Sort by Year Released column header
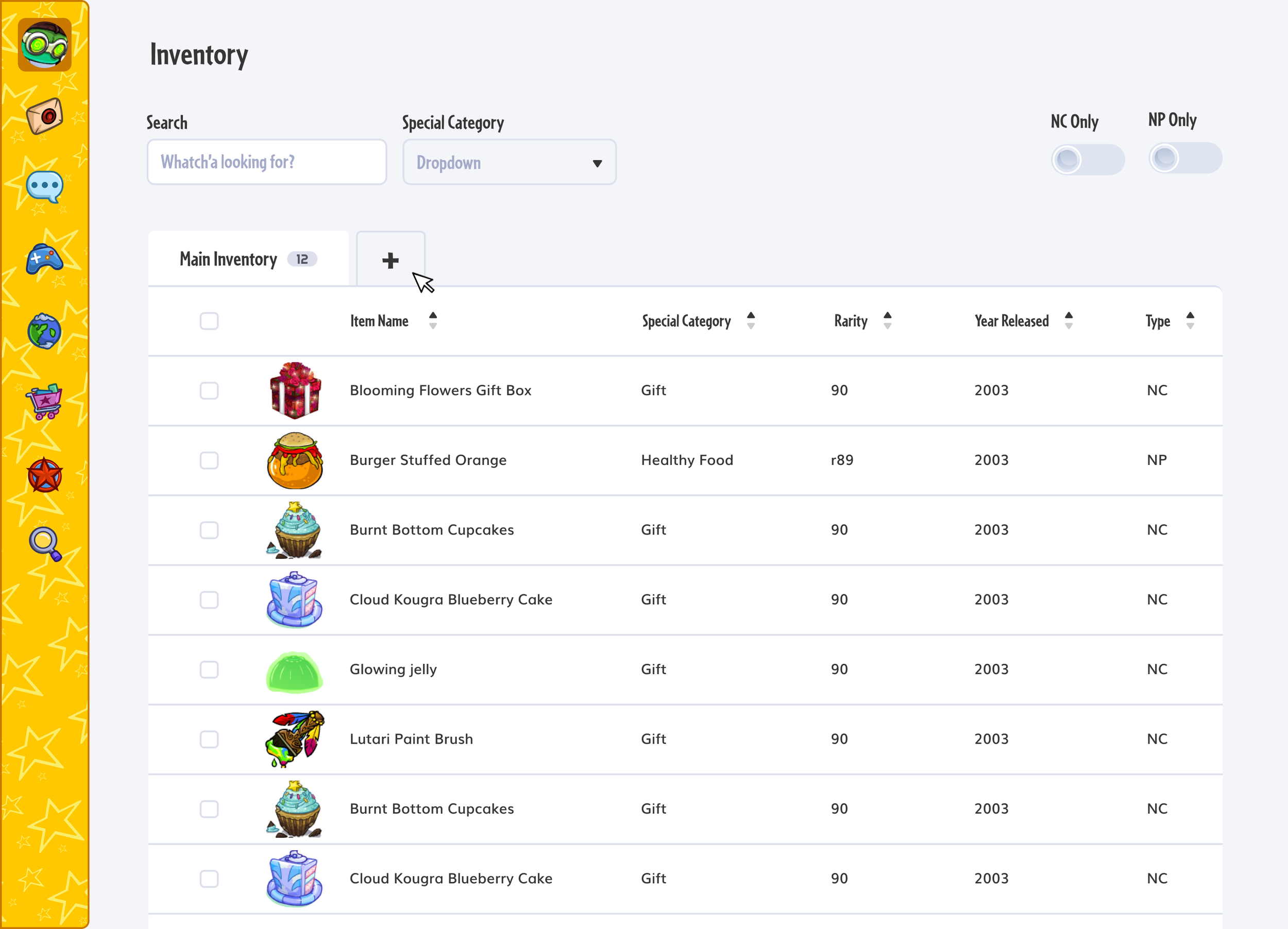This screenshot has width=1288, height=929. (x=1011, y=321)
